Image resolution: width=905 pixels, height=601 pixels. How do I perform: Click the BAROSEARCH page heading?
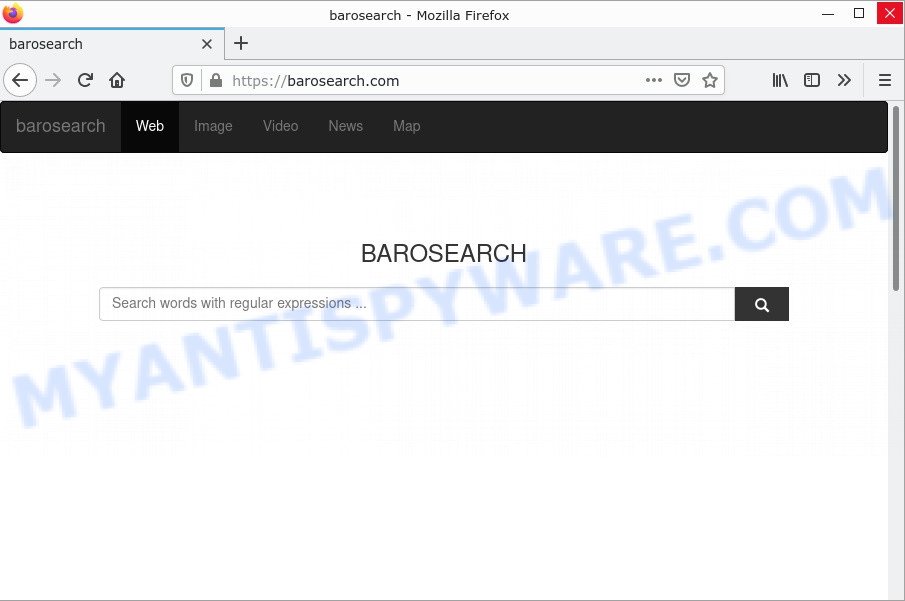443,253
